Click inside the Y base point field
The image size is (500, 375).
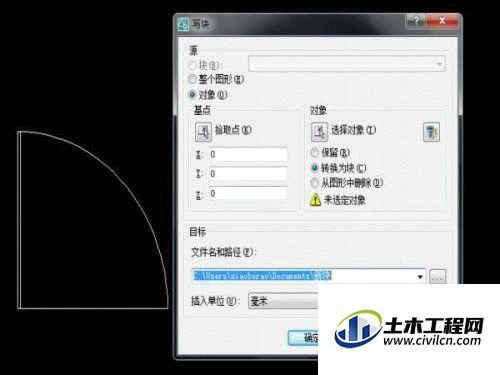[248, 174]
